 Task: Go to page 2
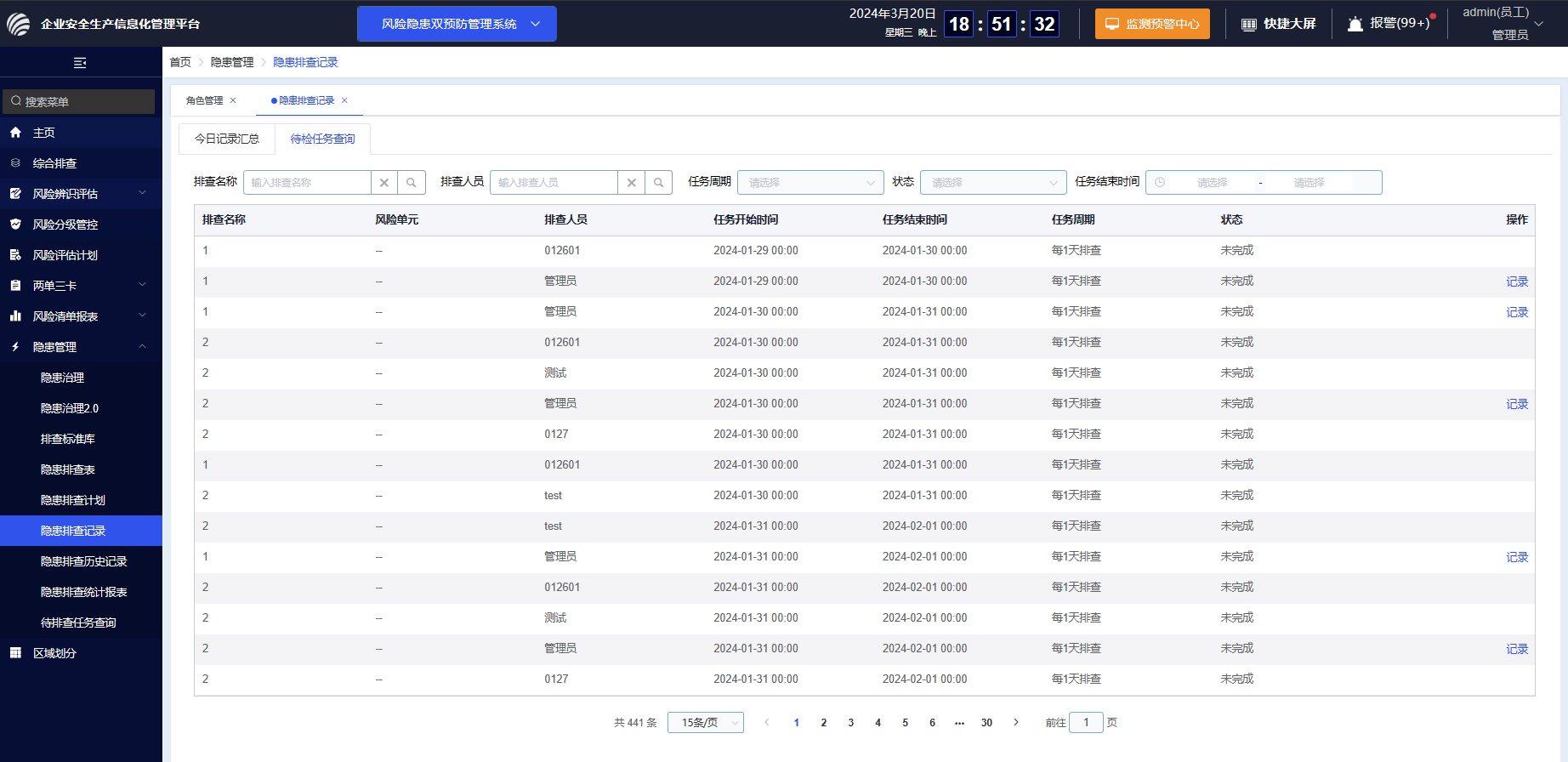click(823, 723)
